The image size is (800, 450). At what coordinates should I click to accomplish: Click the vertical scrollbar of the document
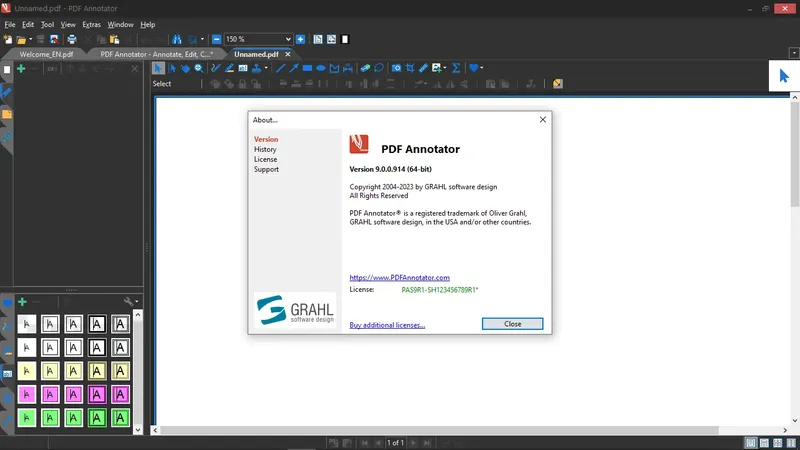tap(795, 154)
